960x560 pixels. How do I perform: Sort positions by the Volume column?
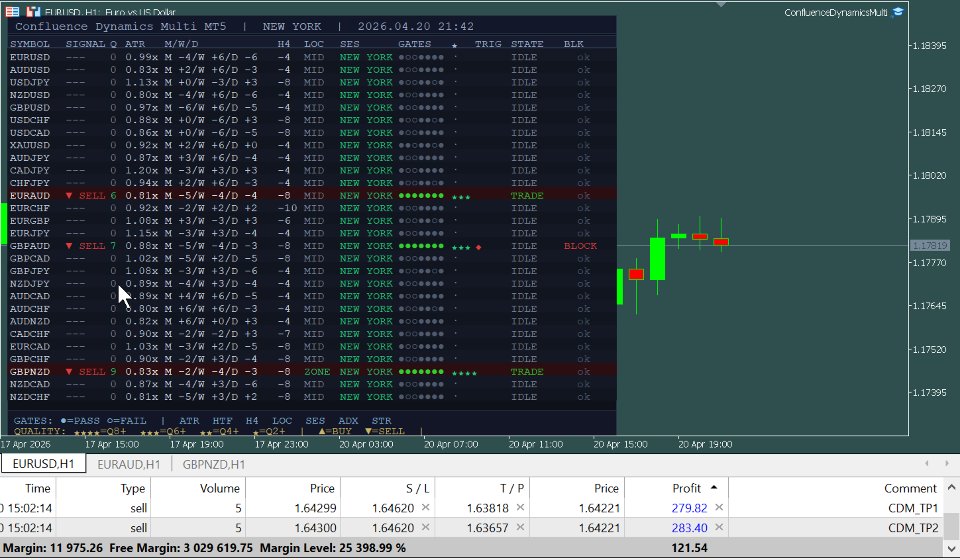coord(198,488)
